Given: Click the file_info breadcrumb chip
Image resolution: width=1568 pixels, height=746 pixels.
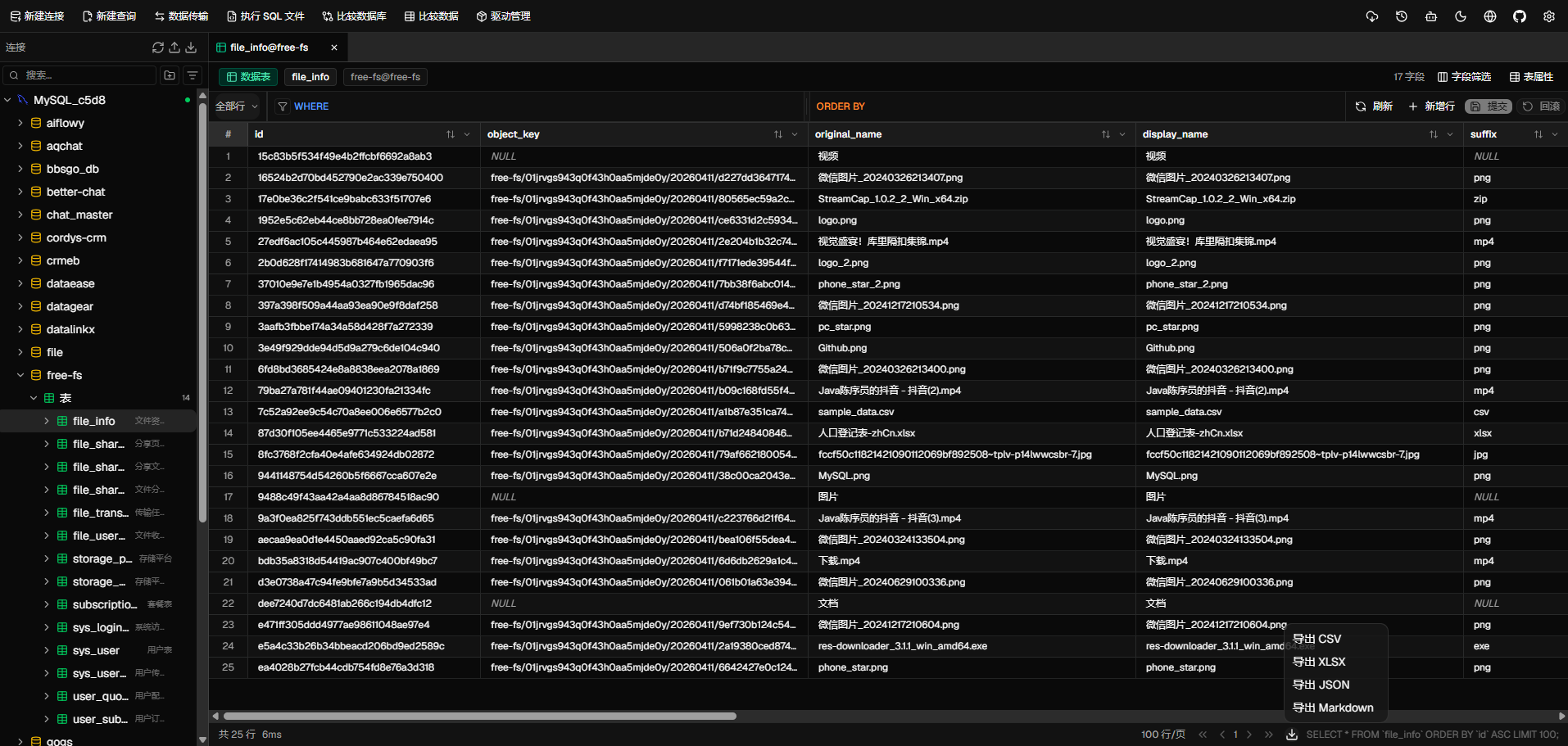Looking at the screenshot, I should [310, 77].
